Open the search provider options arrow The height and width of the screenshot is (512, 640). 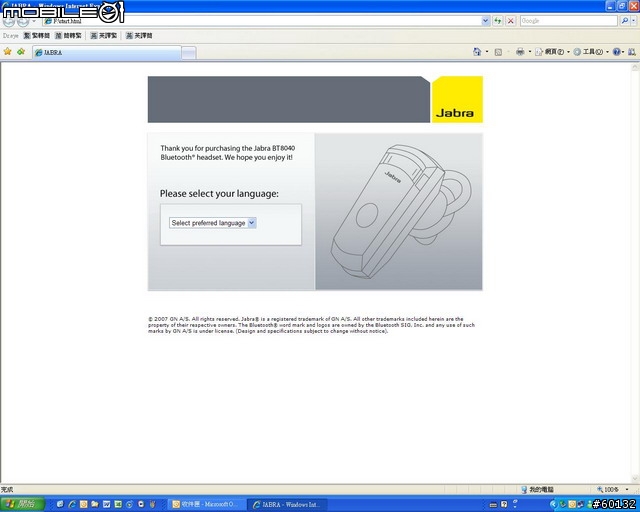[633, 21]
